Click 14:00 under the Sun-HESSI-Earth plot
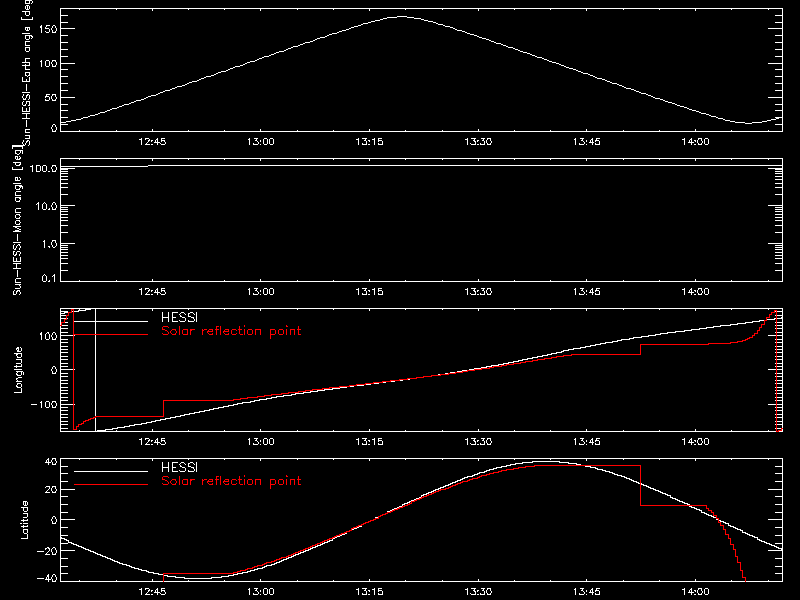The height and width of the screenshot is (600, 800). [x=695, y=142]
